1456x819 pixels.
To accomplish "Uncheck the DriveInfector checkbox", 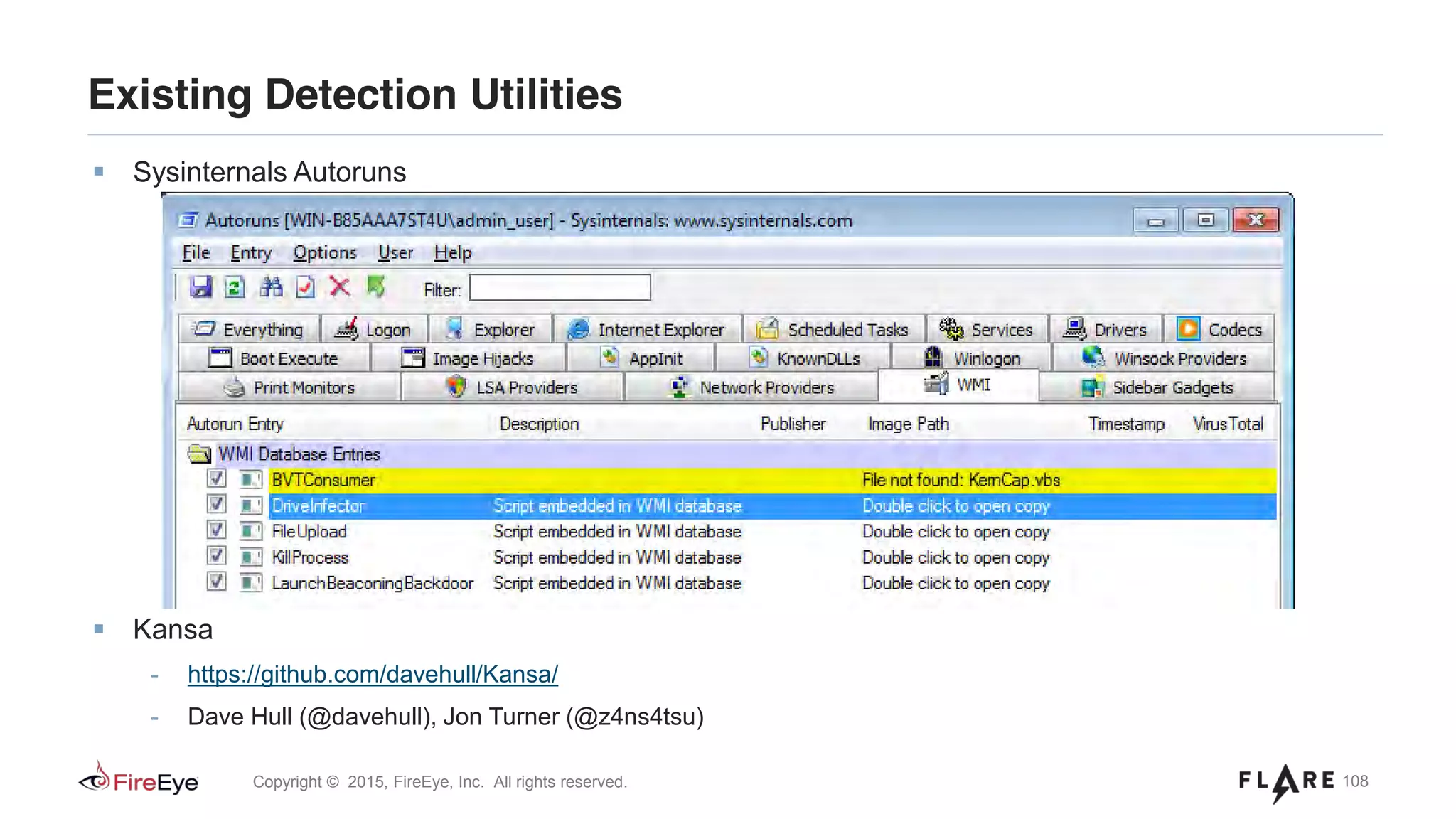I will tap(216, 504).
